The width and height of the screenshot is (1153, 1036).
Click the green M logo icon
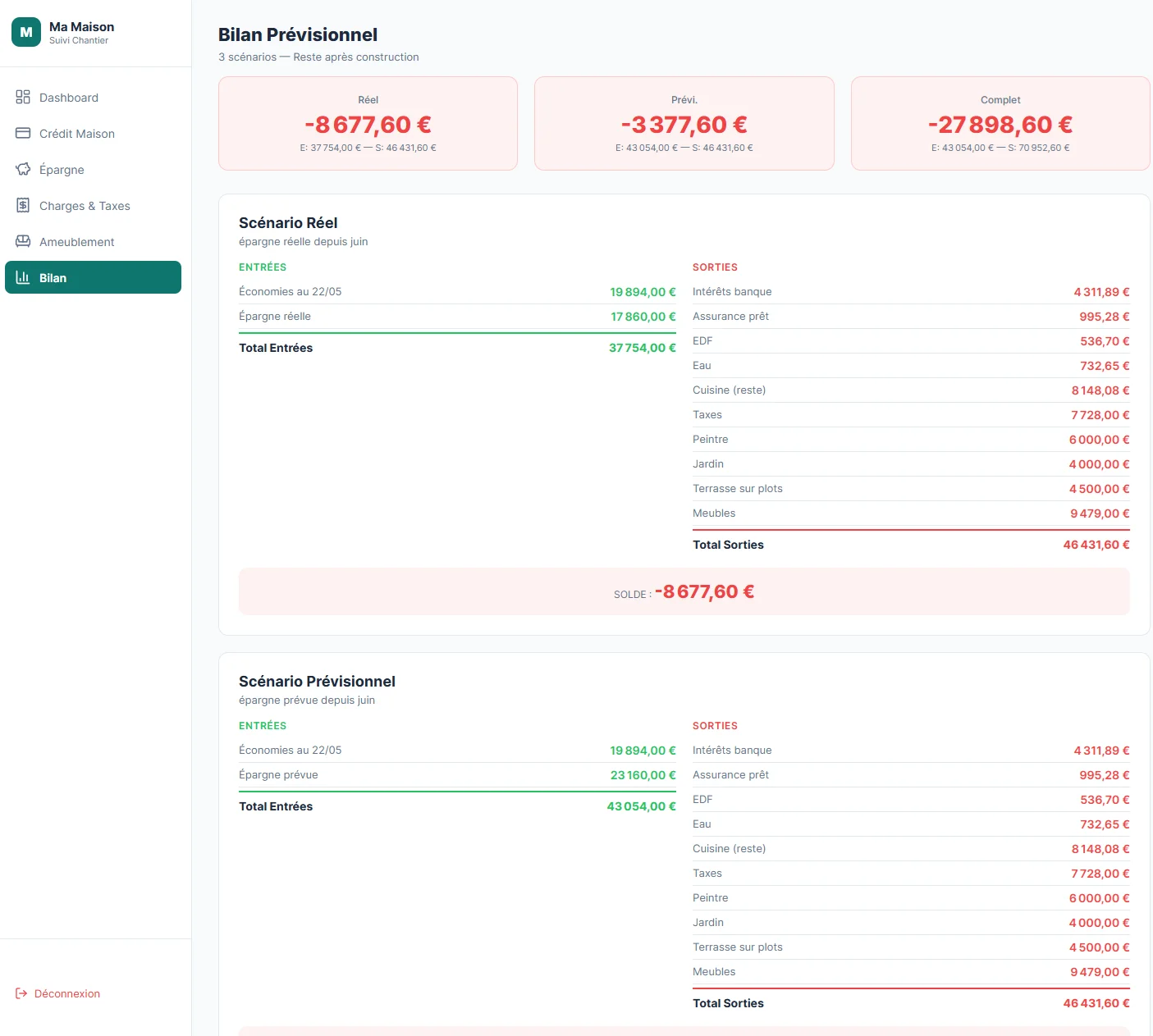click(26, 33)
